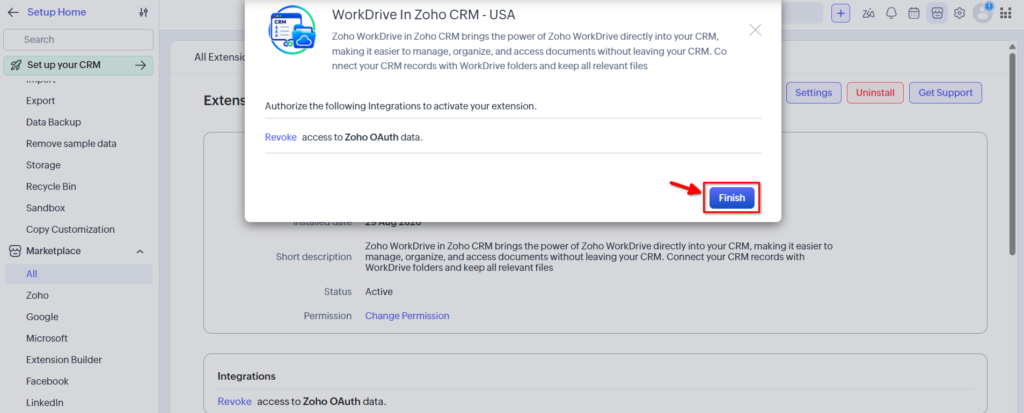Click the rocket icon beside Set up your CRM

pos(16,65)
